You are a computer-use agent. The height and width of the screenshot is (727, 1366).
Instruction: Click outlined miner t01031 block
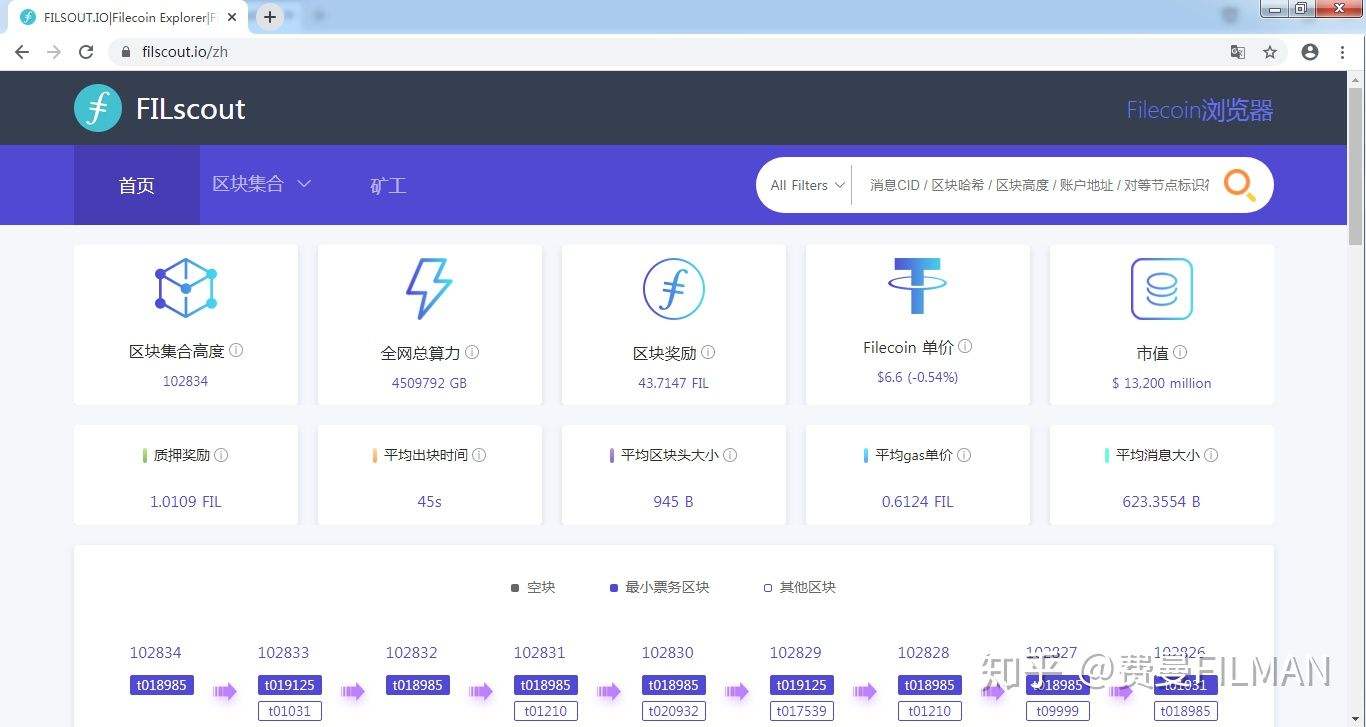290,711
